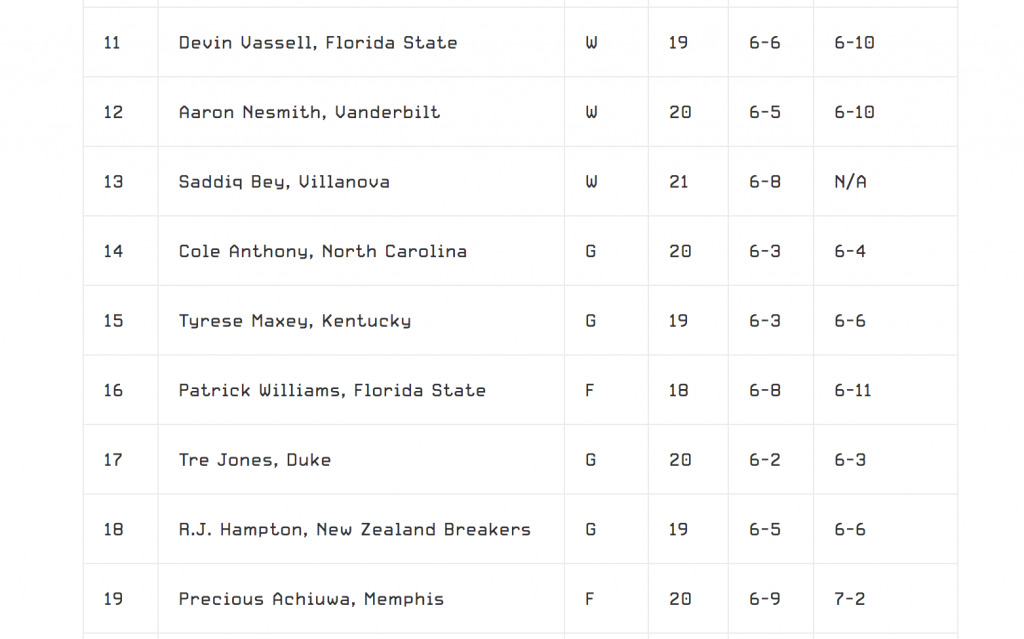Click rank number 14 cell

pyautogui.click(x=121, y=251)
